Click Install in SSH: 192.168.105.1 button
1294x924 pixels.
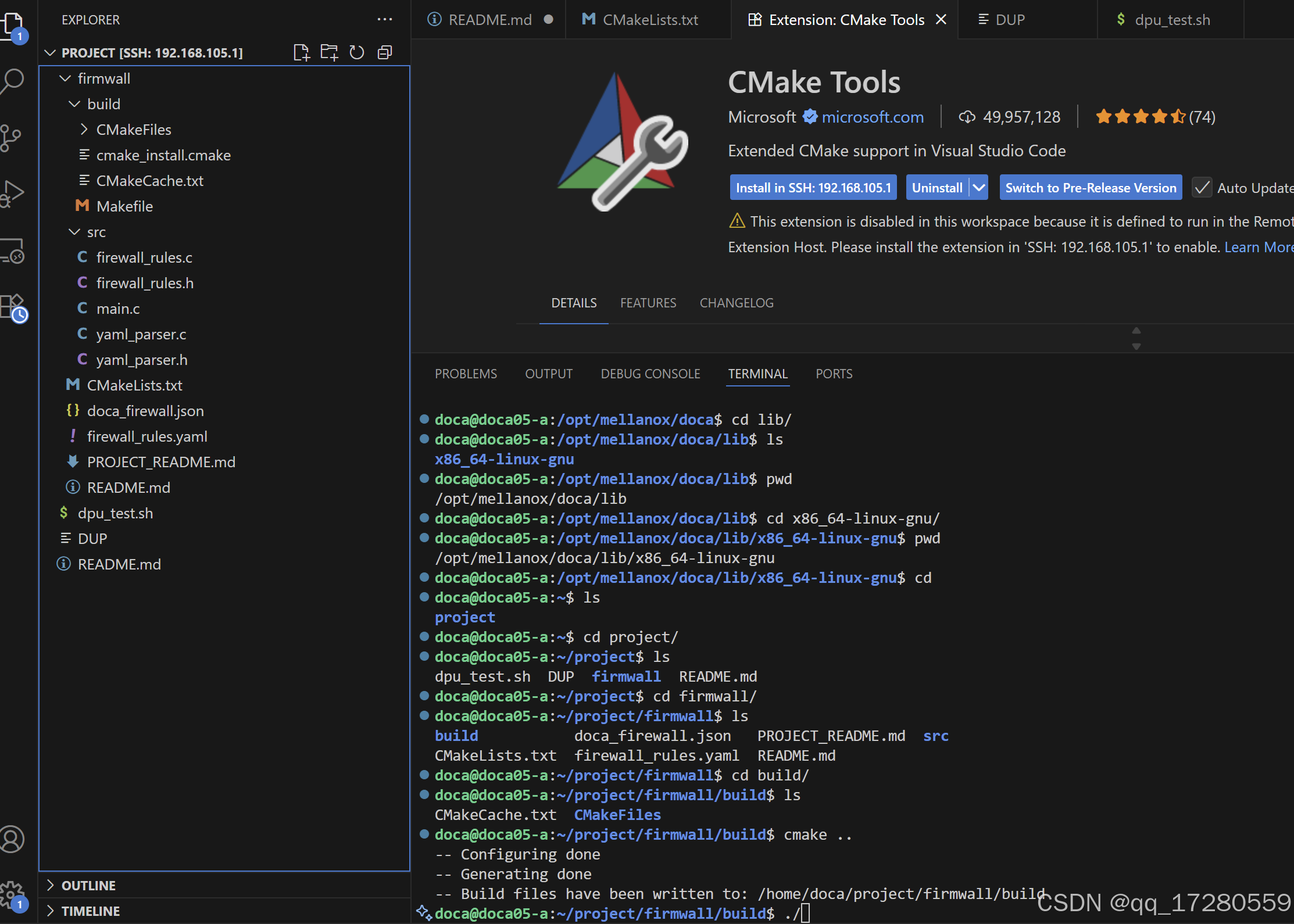813,188
